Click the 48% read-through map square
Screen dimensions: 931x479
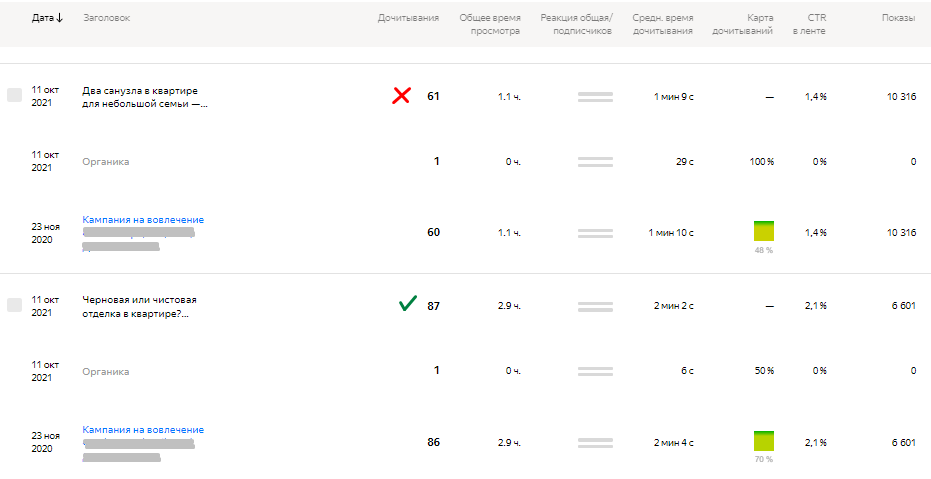click(763, 231)
